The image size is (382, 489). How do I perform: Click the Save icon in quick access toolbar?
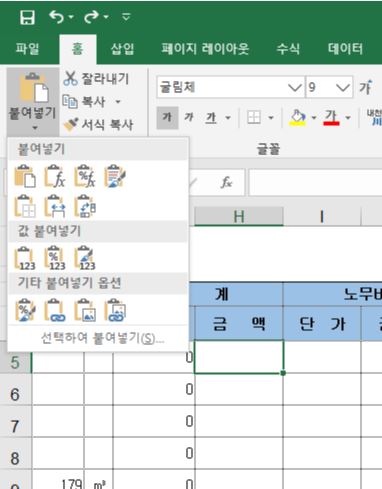pos(27,17)
